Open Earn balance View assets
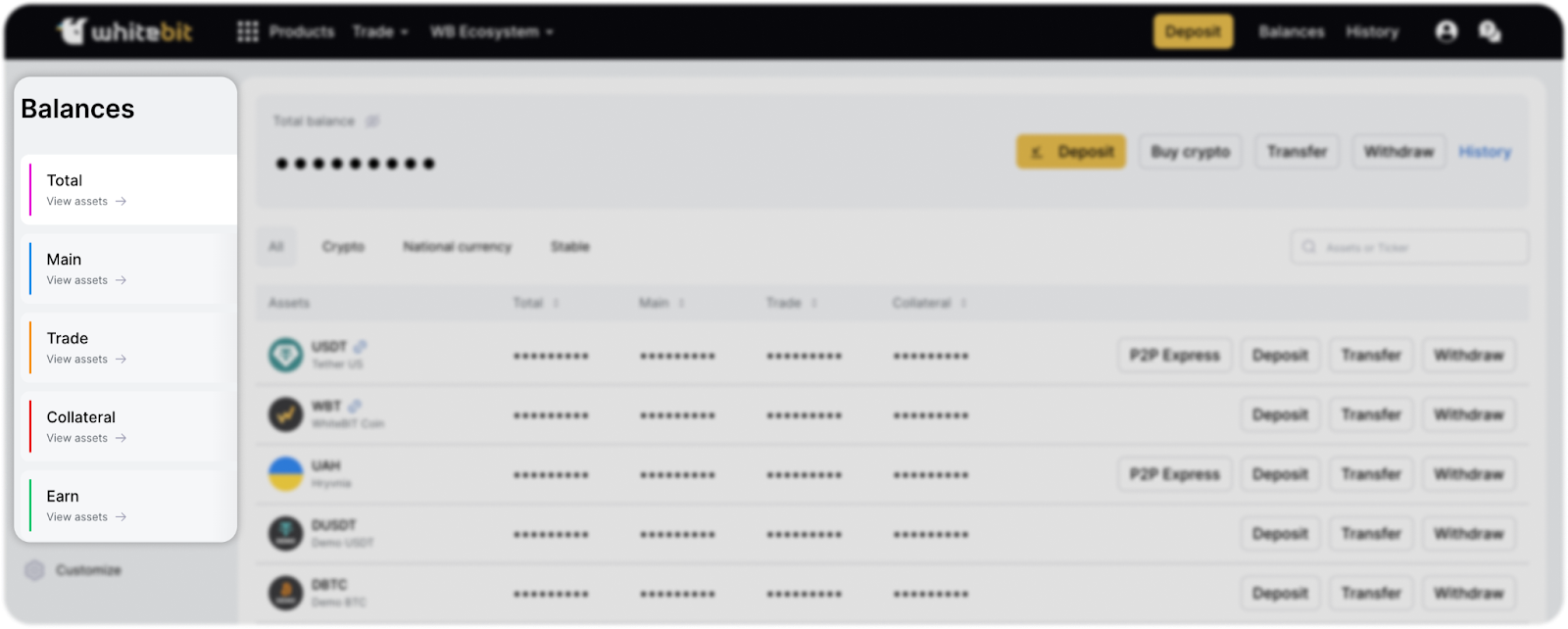 click(86, 517)
